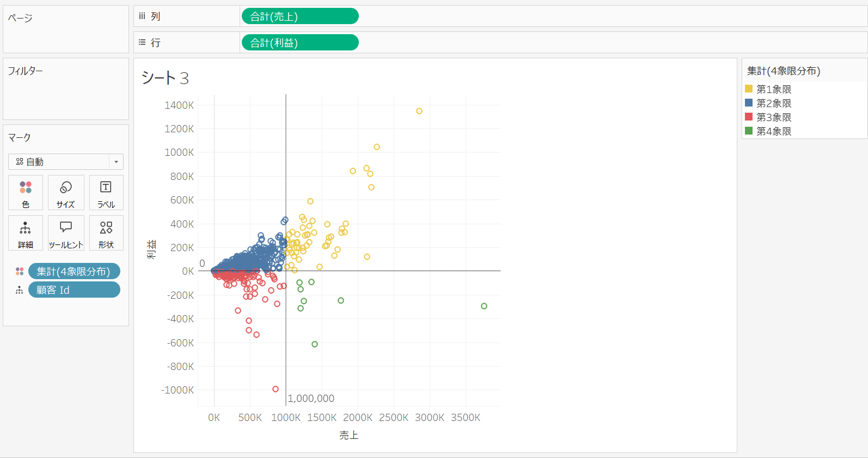Click the 集計(4象限分布) legend header
The height and width of the screenshot is (458, 868).
[783, 71]
